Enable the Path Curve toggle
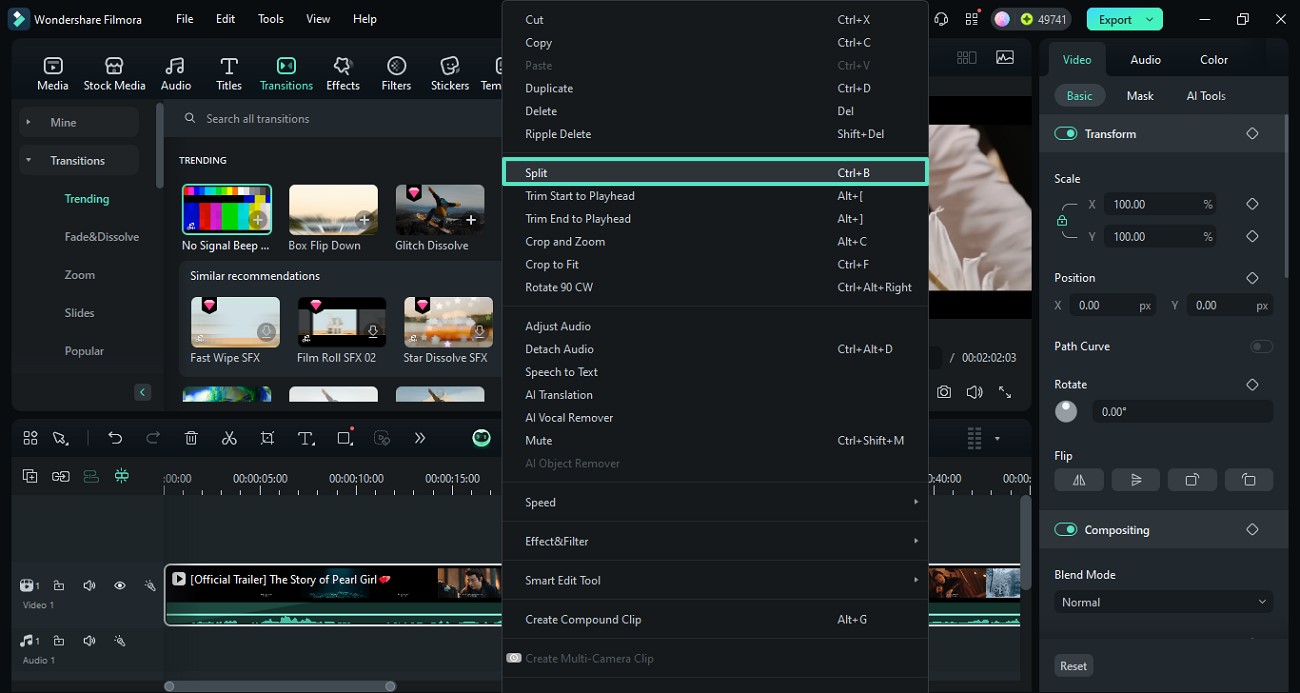Screen dimensions: 1300x693 [1262, 346]
